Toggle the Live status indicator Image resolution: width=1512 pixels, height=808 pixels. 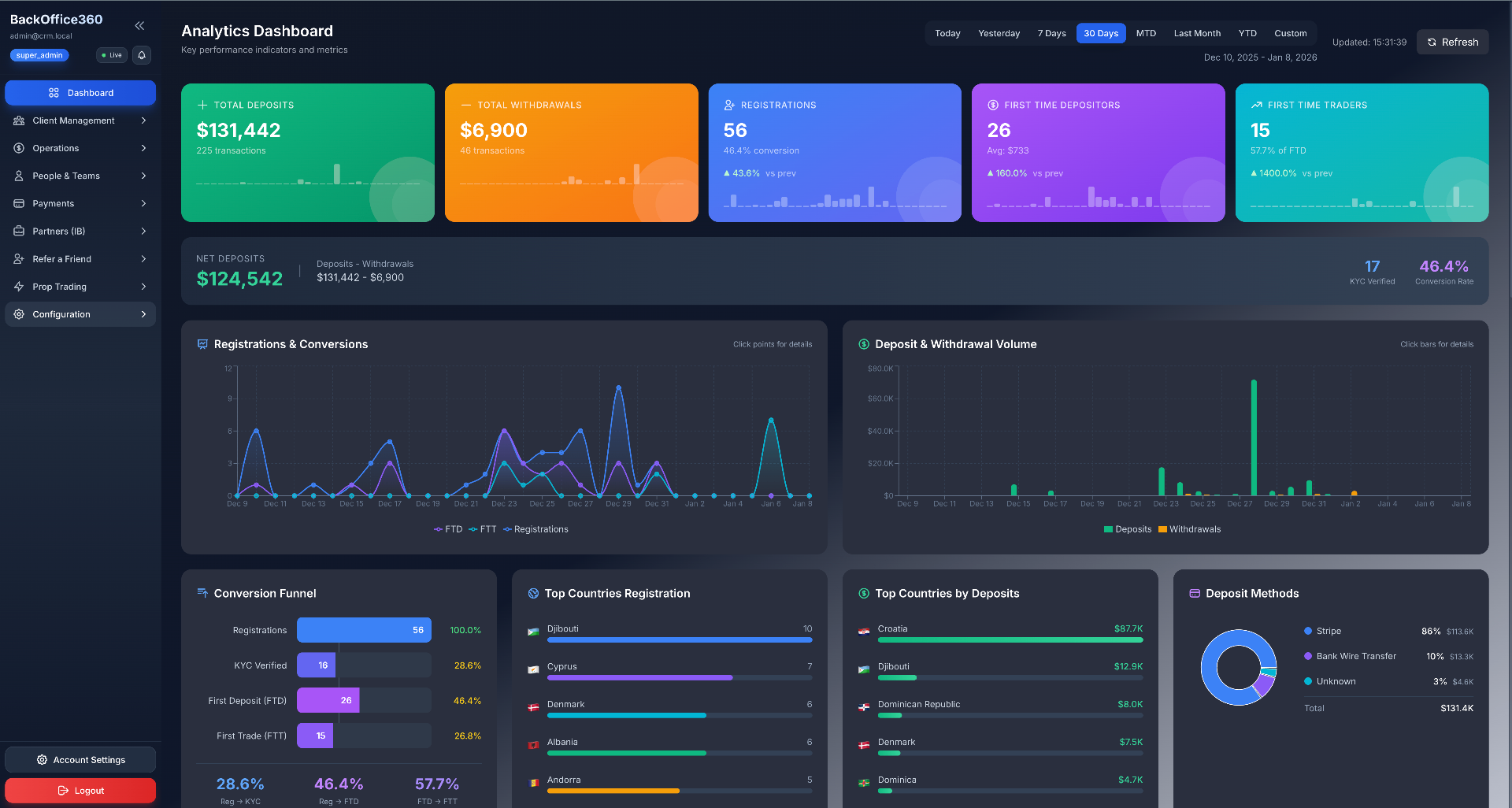pos(112,55)
